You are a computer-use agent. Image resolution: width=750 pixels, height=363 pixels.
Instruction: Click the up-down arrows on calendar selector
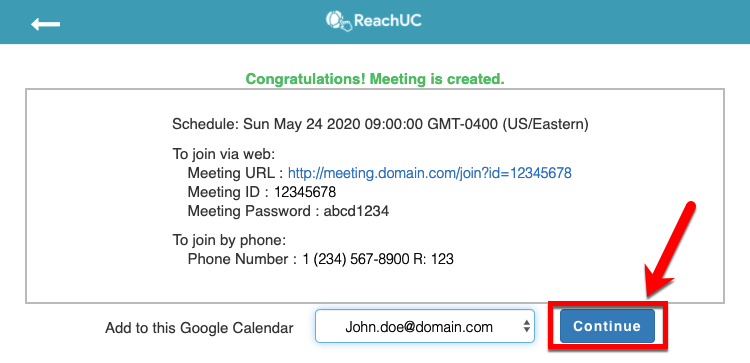click(526, 327)
